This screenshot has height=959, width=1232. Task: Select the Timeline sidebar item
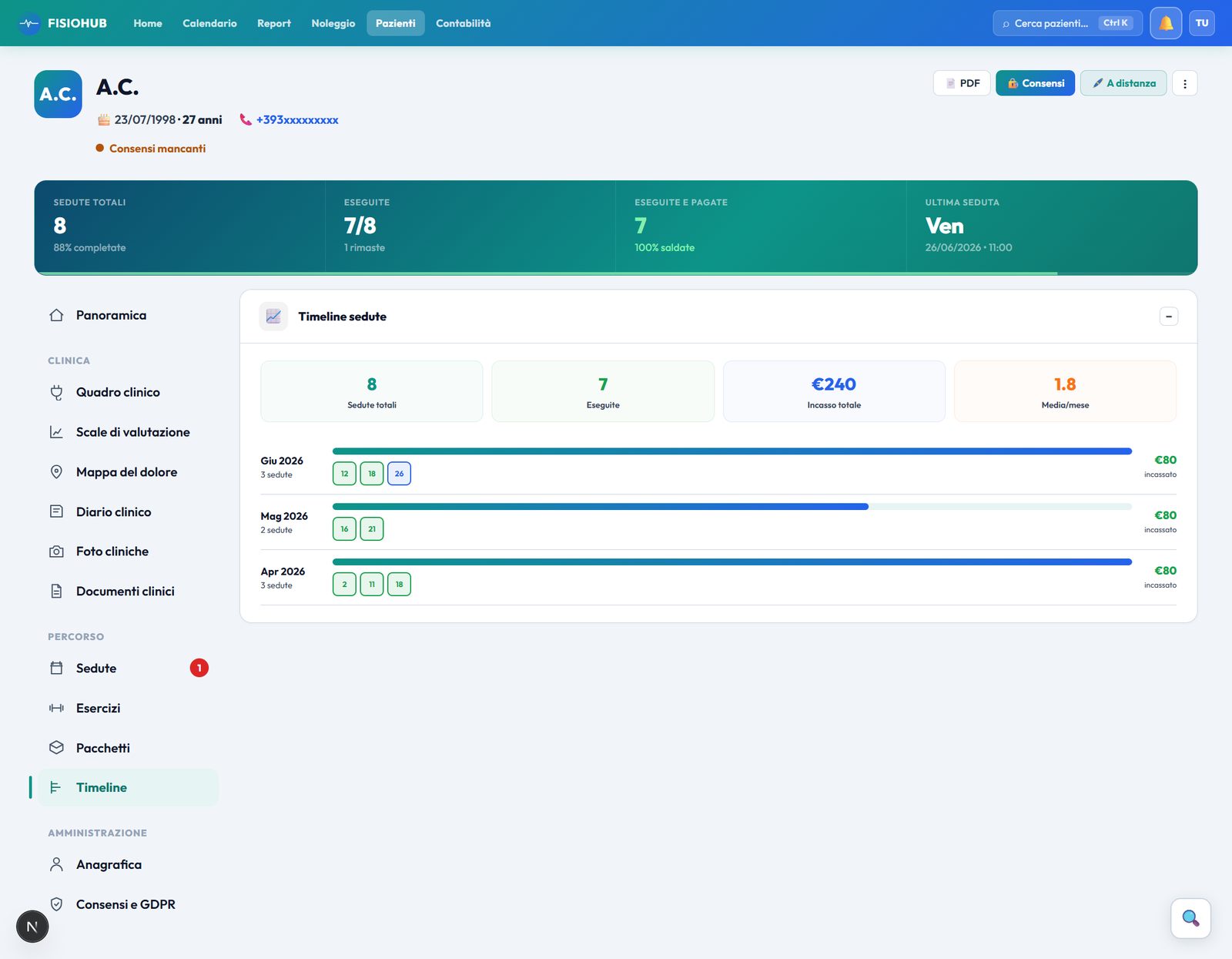click(x=128, y=787)
